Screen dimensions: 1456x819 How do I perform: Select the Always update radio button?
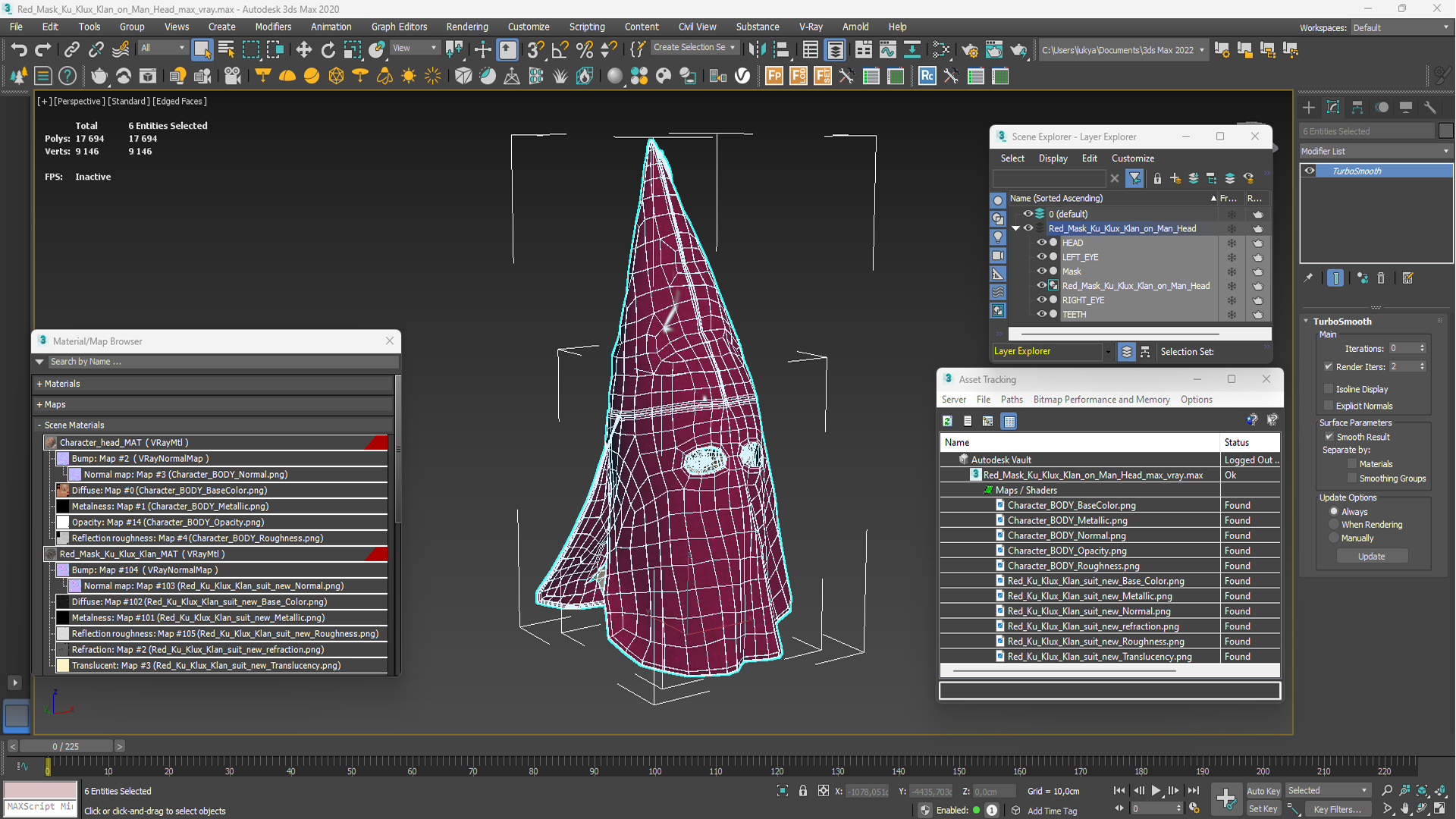pyautogui.click(x=1334, y=511)
